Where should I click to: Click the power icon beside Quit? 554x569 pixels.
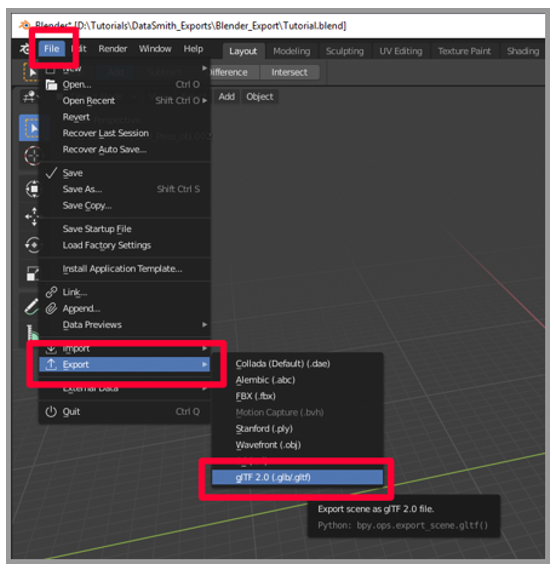51,412
